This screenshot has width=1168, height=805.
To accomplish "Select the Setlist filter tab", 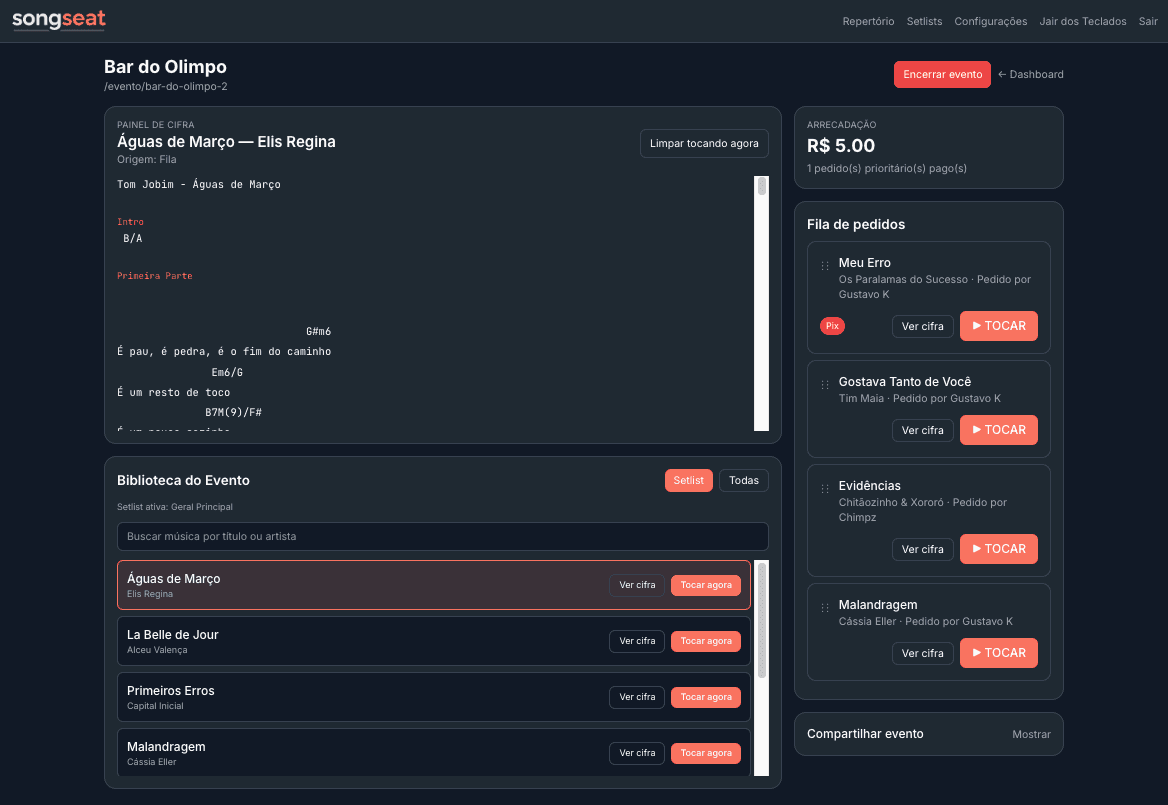I will click(x=688, y=480).
